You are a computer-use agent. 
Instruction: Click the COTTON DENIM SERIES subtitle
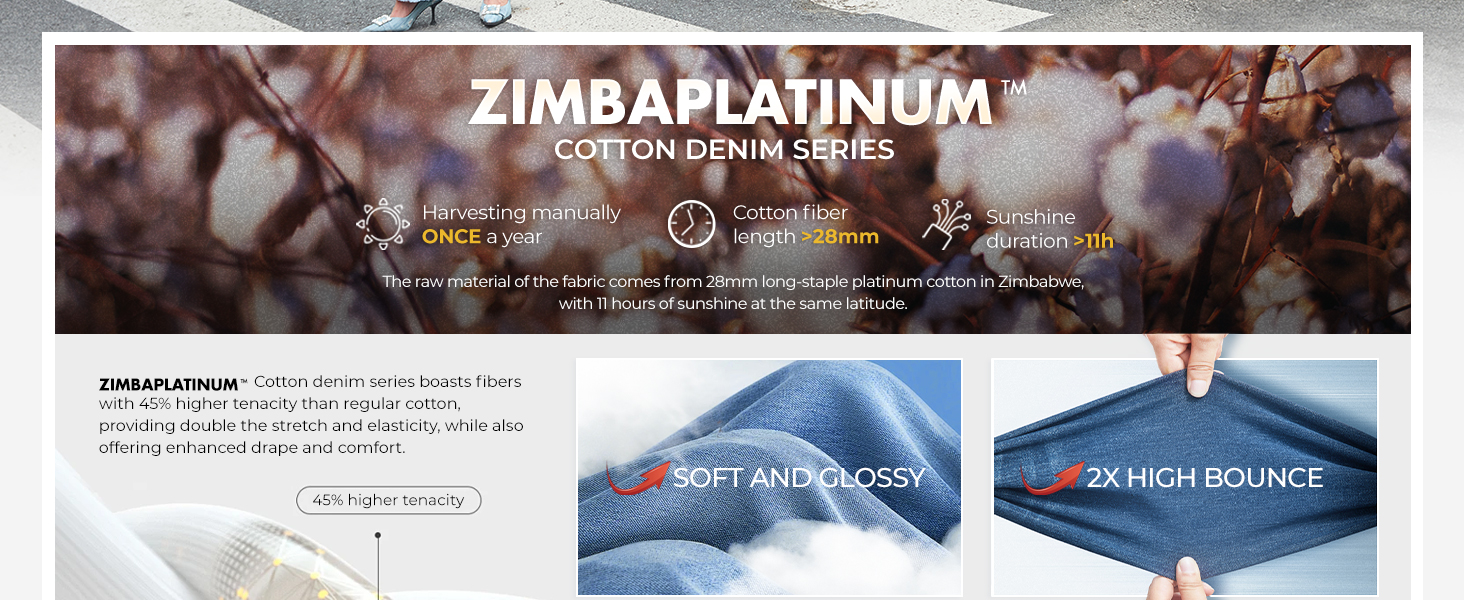(724, 150)
